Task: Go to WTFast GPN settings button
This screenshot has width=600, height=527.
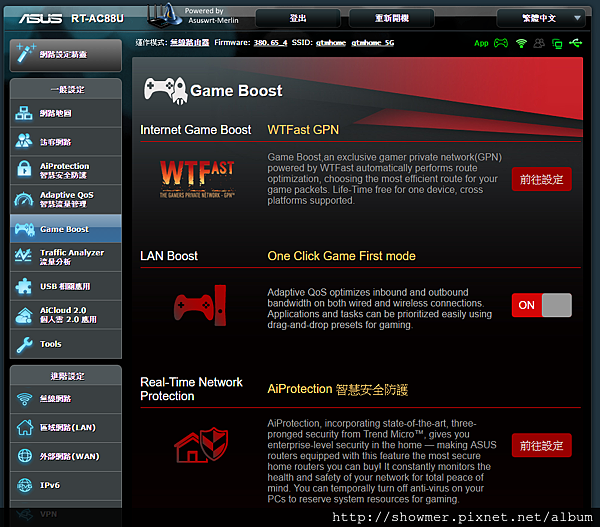Action: tap(541, 179)
